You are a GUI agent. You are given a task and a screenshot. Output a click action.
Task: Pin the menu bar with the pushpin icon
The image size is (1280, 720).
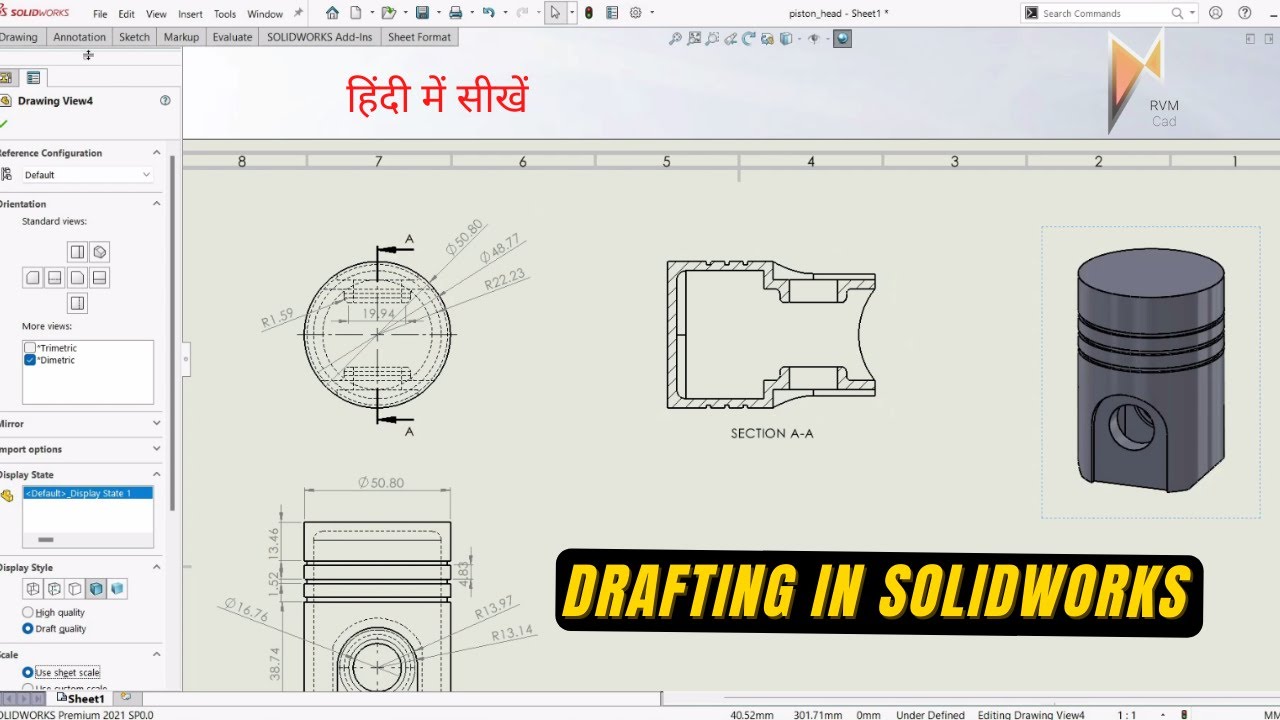point(298,13)
